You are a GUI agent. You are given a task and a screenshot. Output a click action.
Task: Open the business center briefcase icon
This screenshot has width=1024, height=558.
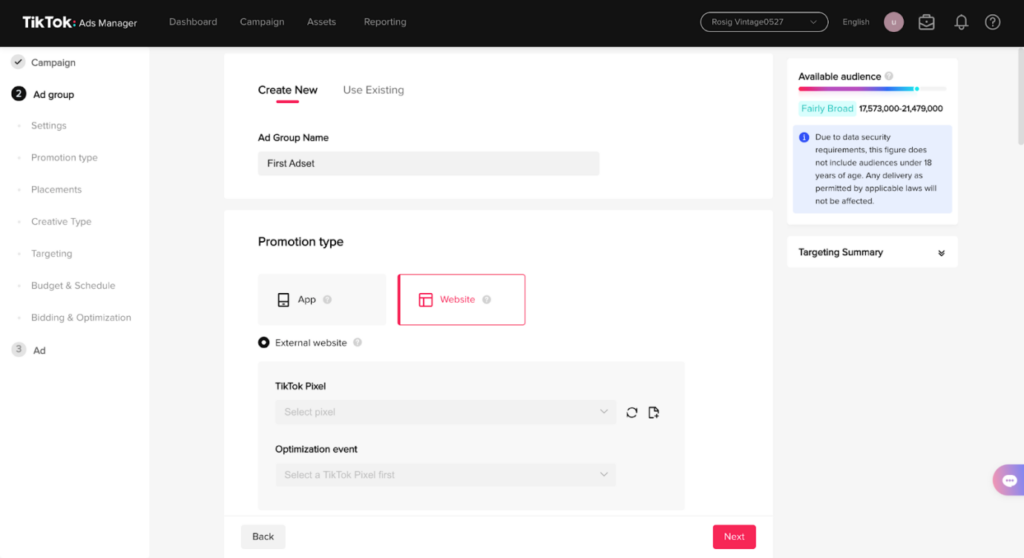point(927,22)
